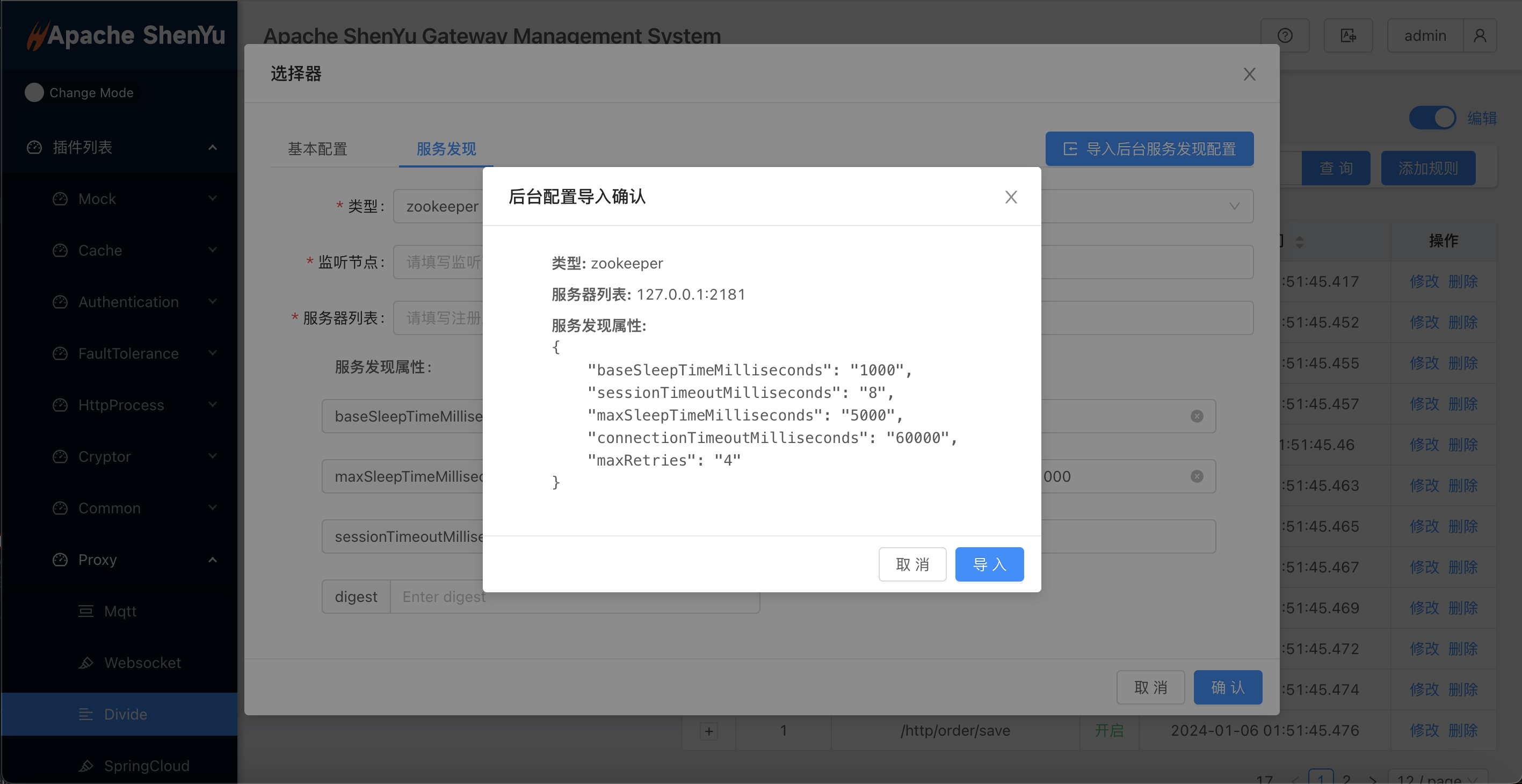This screenshot has height=784, width=1522.
Task: Switch to the 基本配置 tab
Action: pyautogui.click(x=317, y=149)
